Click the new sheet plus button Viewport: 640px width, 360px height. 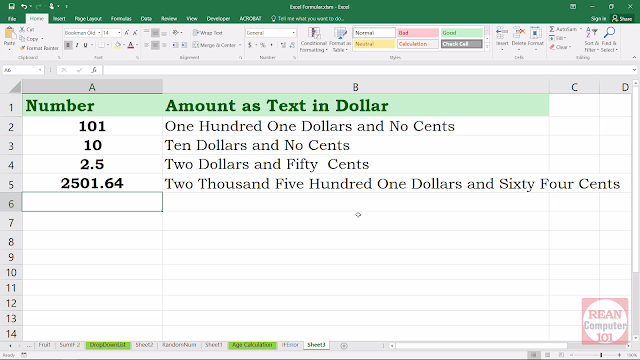344,346
